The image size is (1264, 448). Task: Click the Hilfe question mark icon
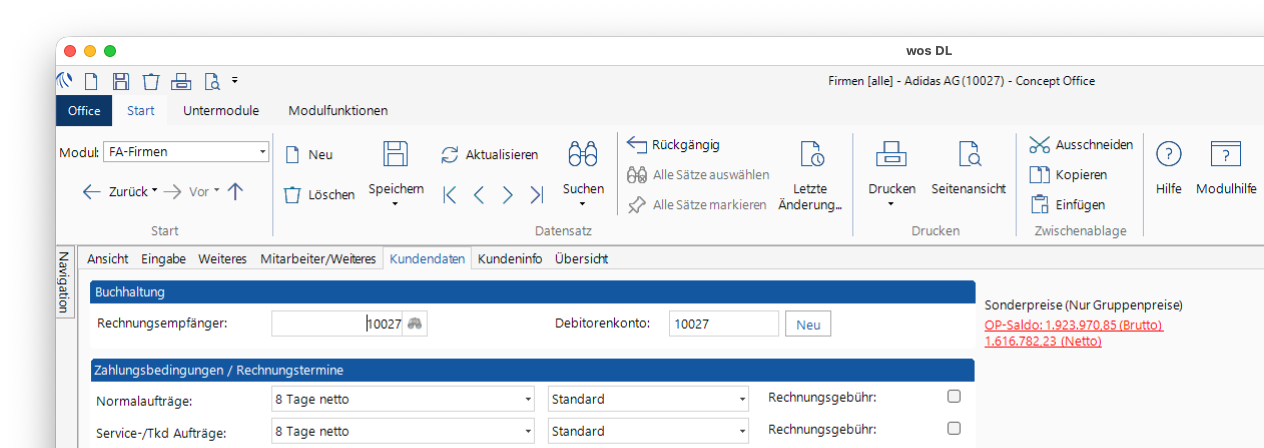1168,154
